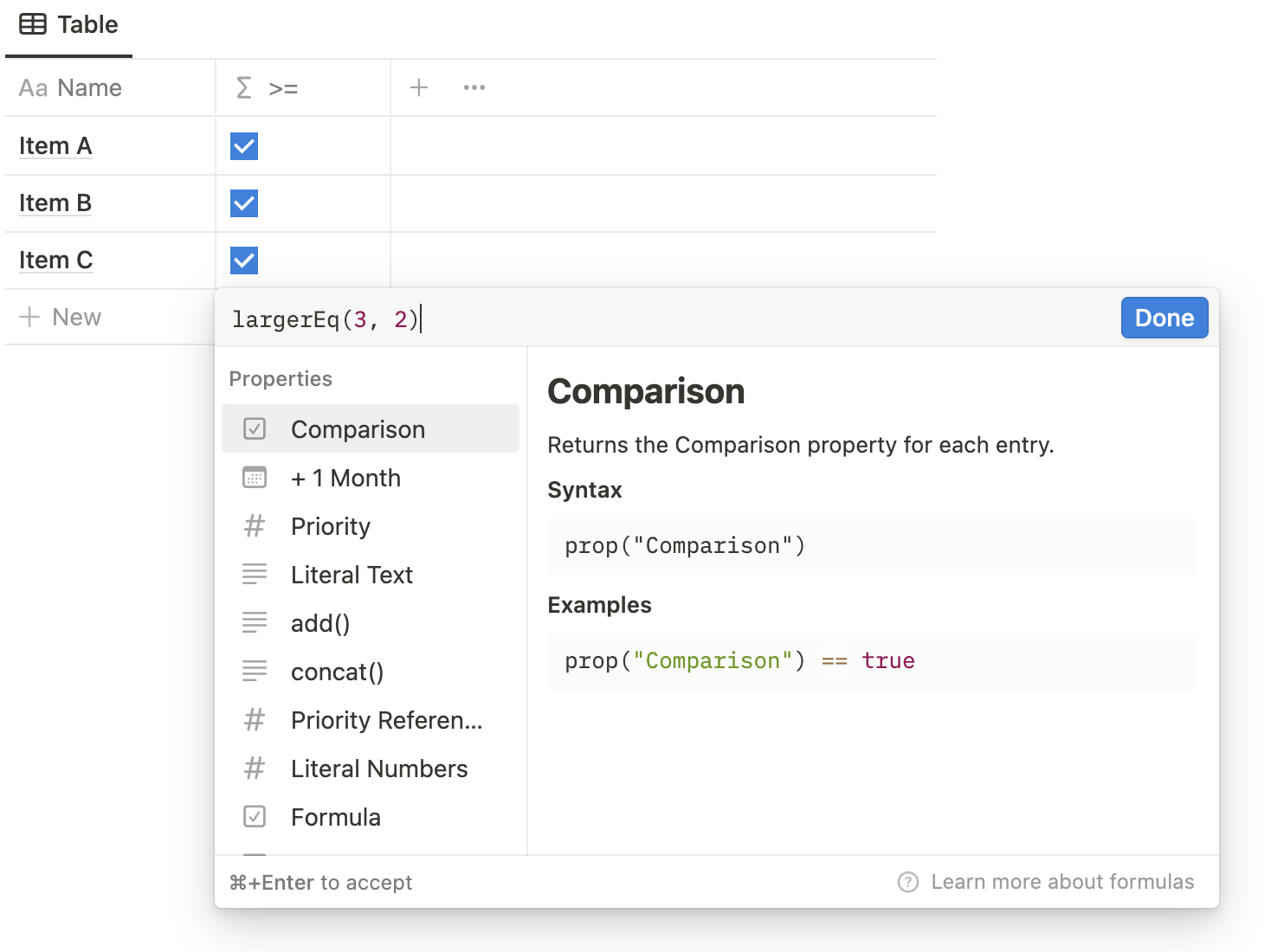The height and width of the screenshot is (952, 1271).
Task: Select the Comparison property
Action: 358,428
